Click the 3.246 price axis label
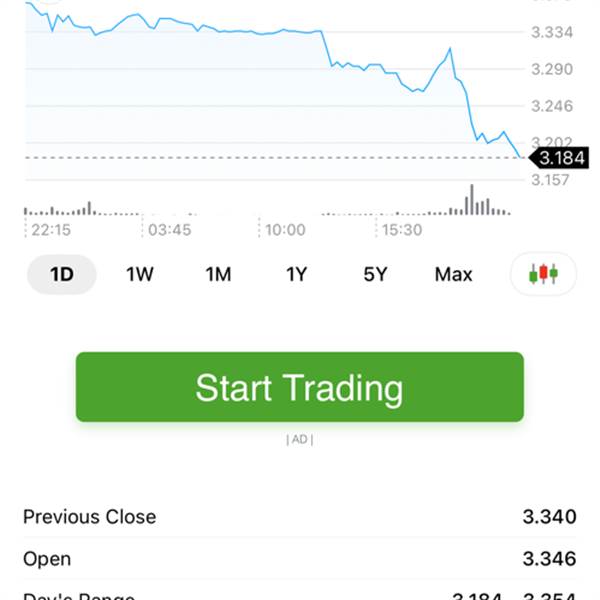Viewport: 600px width, 600px height. (552, 106)
